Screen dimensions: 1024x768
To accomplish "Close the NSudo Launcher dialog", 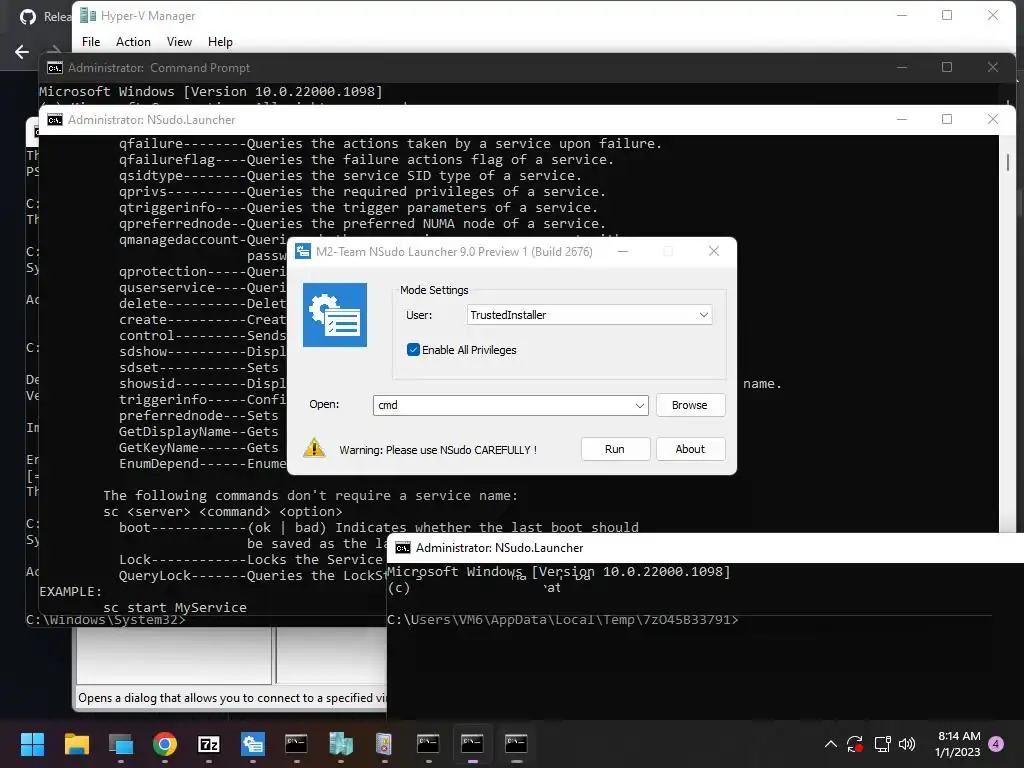I will tap(714, 251).
